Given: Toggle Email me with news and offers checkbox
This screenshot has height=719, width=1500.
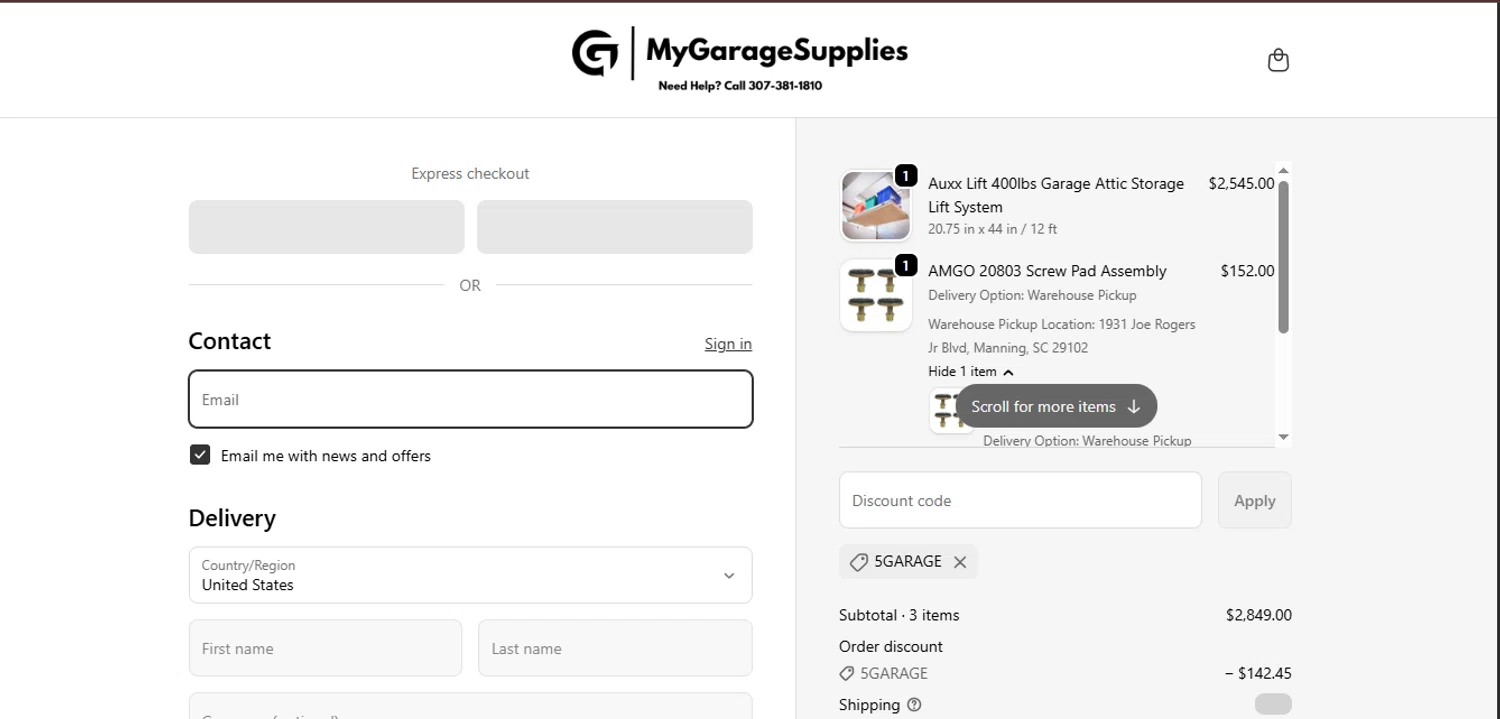Looking at the screenshot, I should [x=200, y=455].
